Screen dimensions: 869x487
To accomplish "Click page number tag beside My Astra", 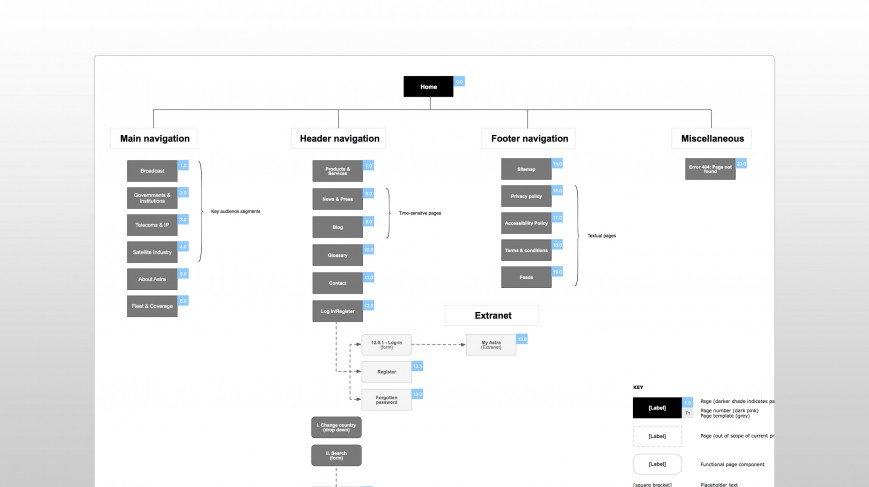I will 522,339.
